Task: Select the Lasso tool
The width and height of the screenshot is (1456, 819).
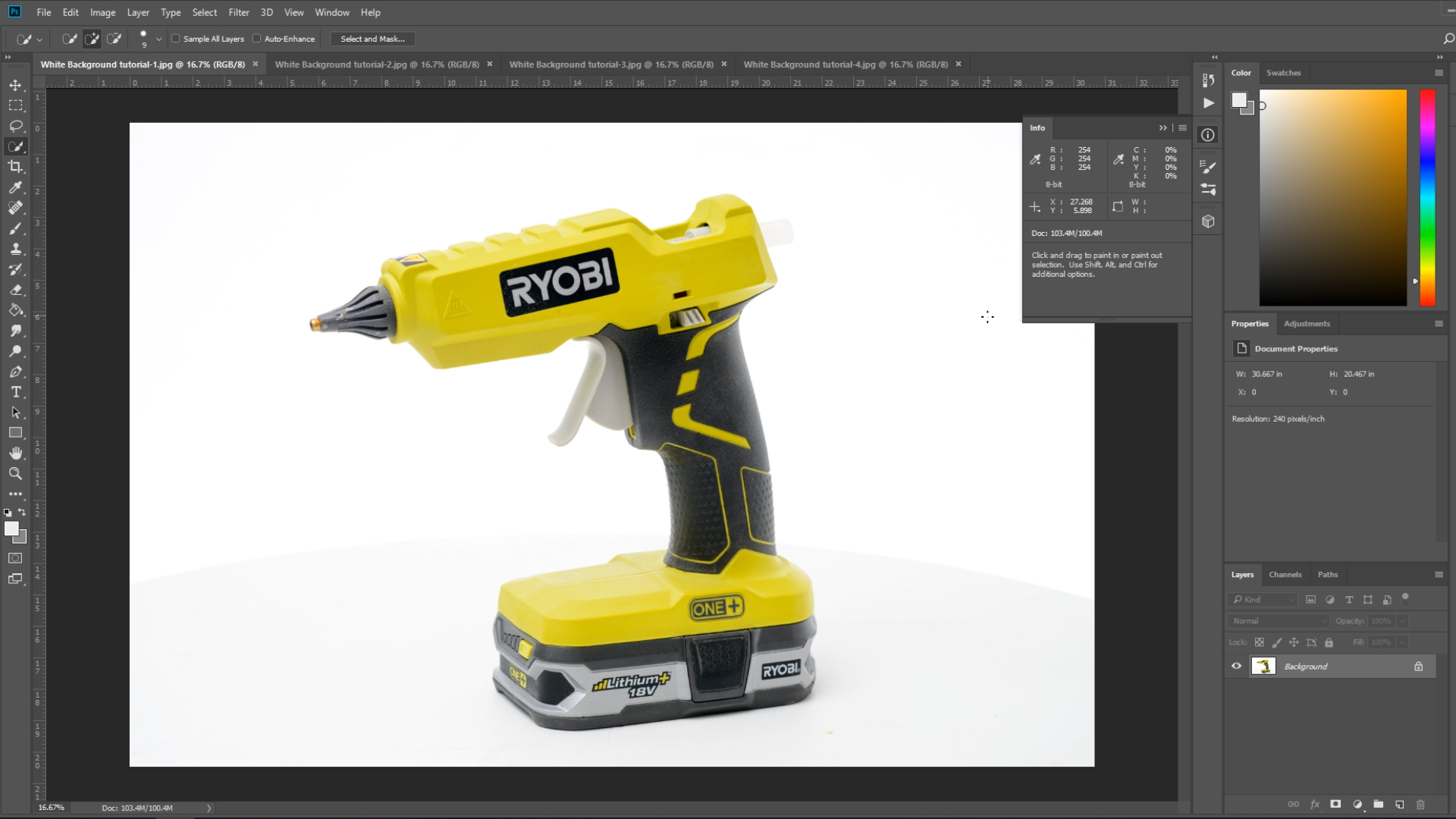Action: tap(15, 126)
